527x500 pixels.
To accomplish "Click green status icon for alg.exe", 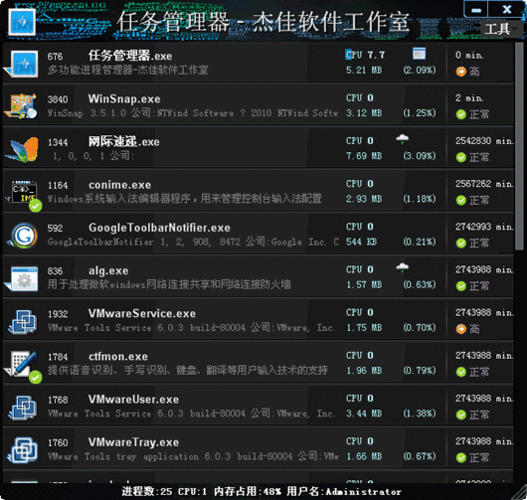I will [461, 286].
